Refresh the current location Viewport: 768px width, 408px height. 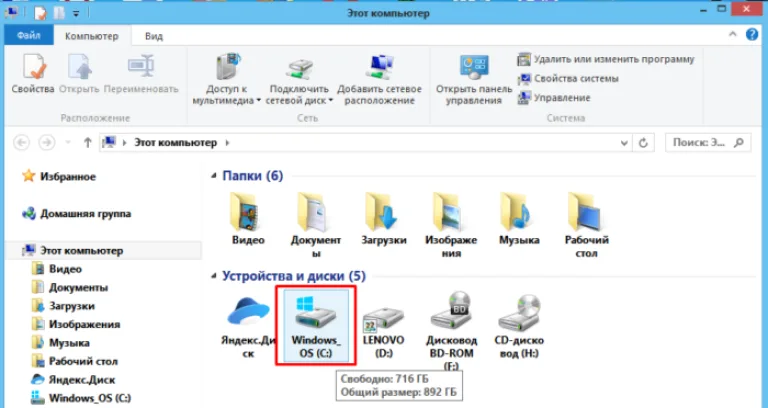click(643, 143)
